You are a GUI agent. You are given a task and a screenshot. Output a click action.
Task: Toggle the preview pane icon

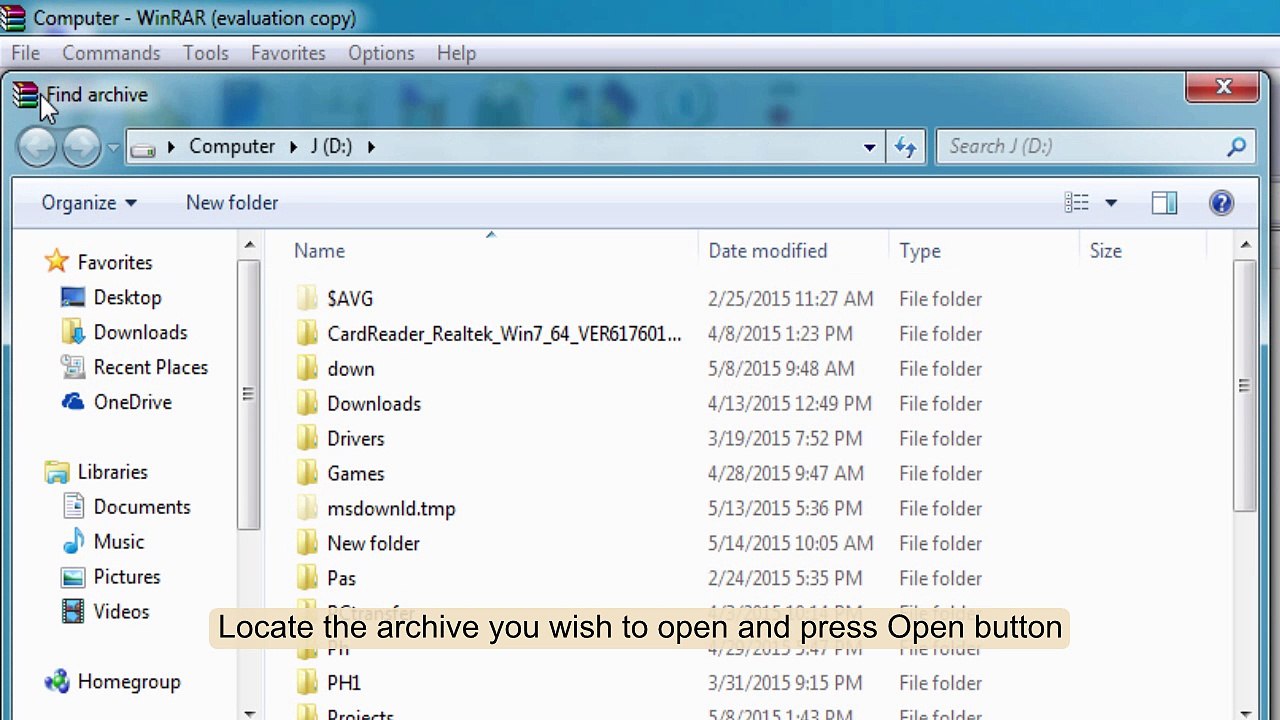(1164, 203)
